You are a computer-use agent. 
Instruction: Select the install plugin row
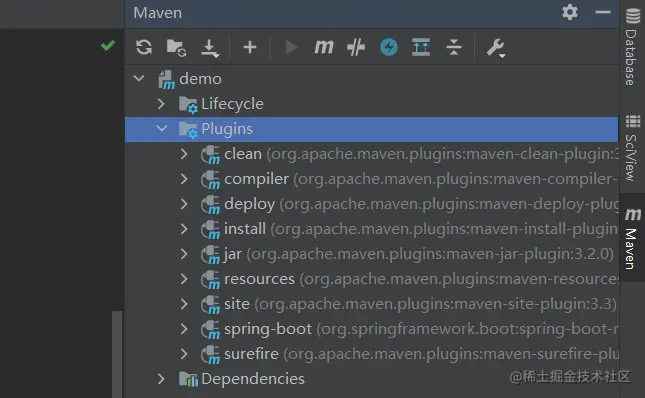pos(371,229)
